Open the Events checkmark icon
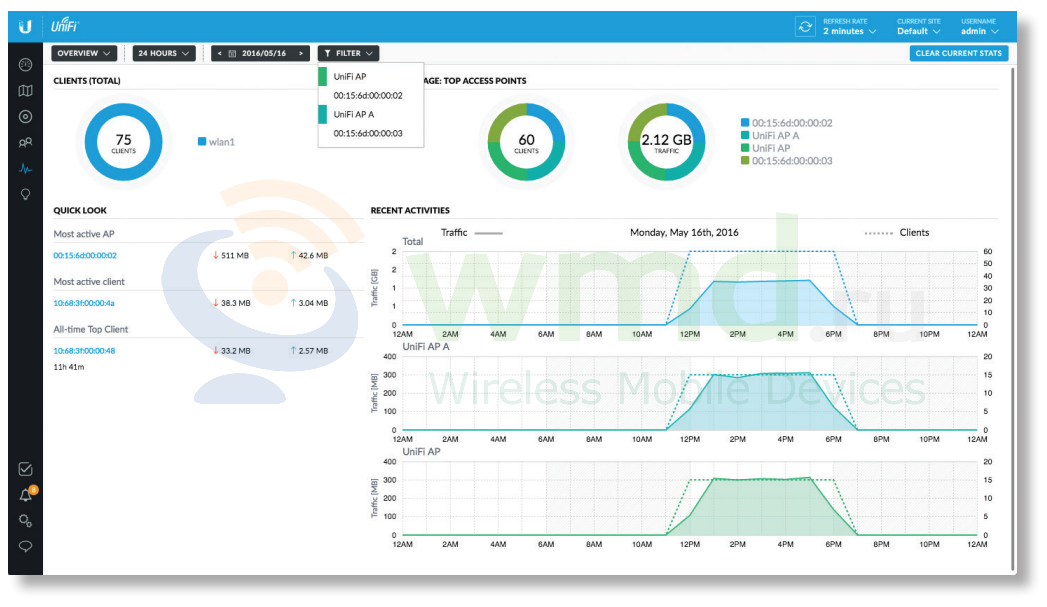Viewport: 1047px width, 607px height. [x=25, y=469]
